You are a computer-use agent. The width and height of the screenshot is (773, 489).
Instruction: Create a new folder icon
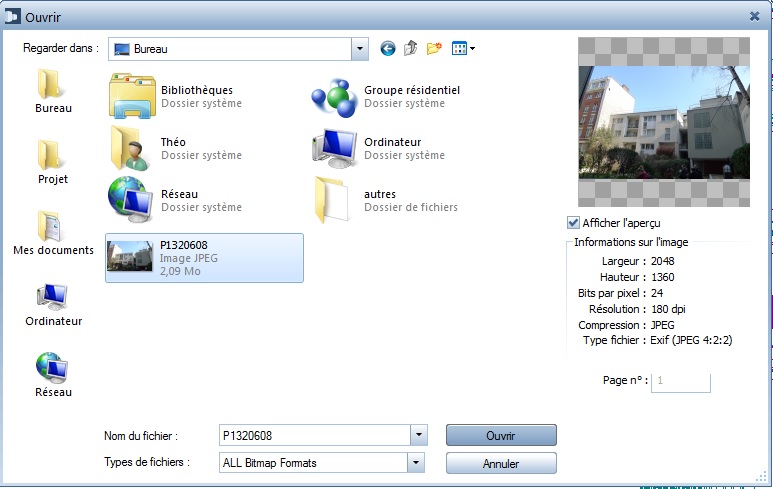(x=434, y=48)
